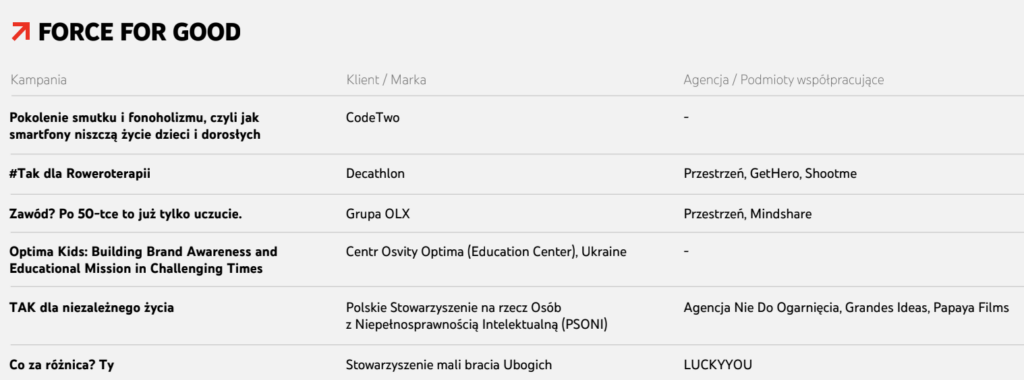Viewport: 1024px width, 380px height.
Task: Click Stowarzyszenie mali bracia Ubogich cell
Action: [x=449, y=365]
